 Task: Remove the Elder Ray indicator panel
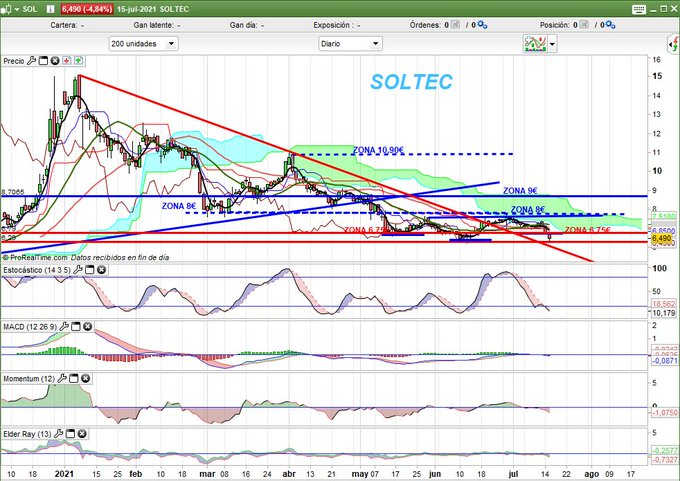(82, 434)
